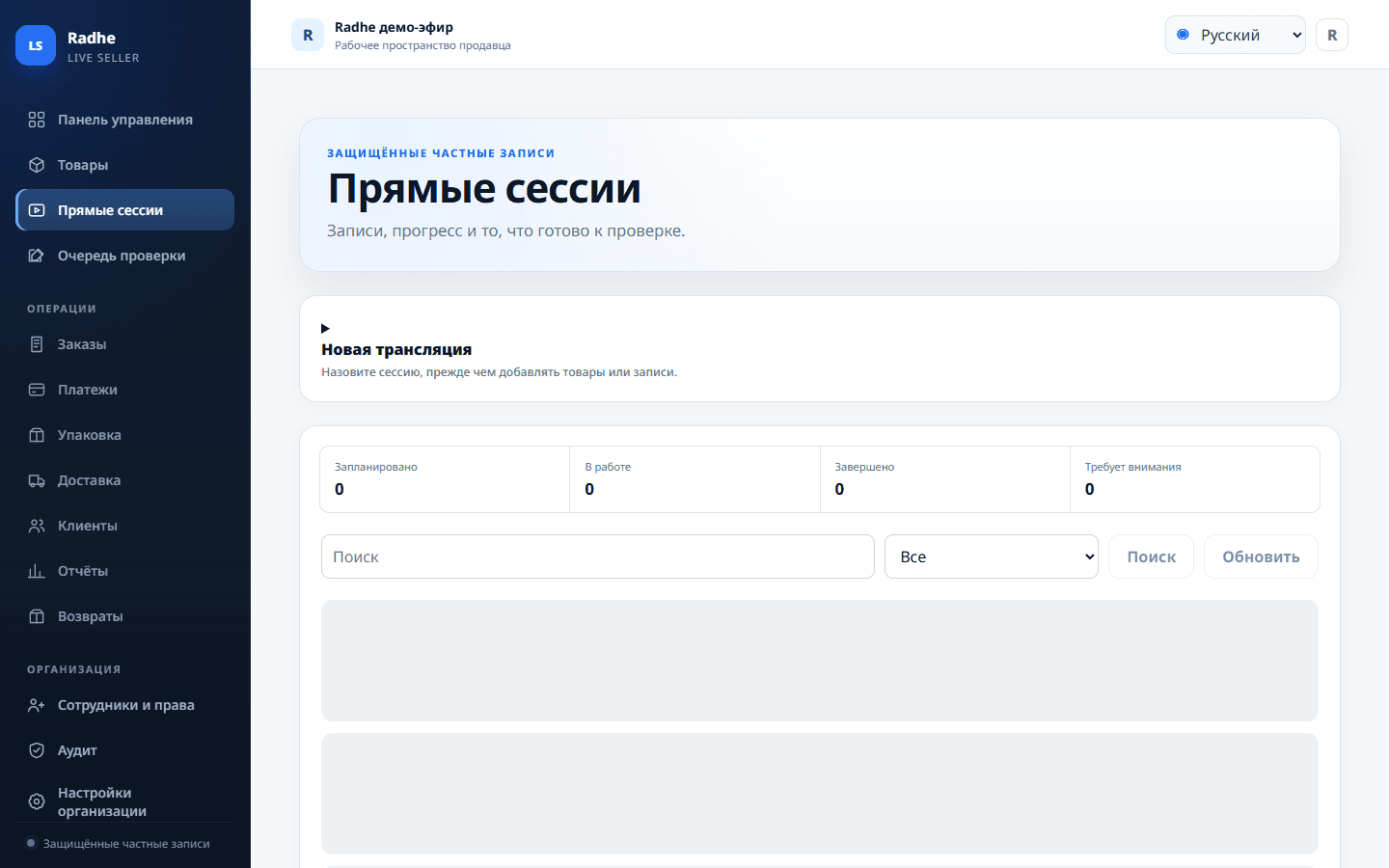Go to Товары in sidebar

pos(124,165)
